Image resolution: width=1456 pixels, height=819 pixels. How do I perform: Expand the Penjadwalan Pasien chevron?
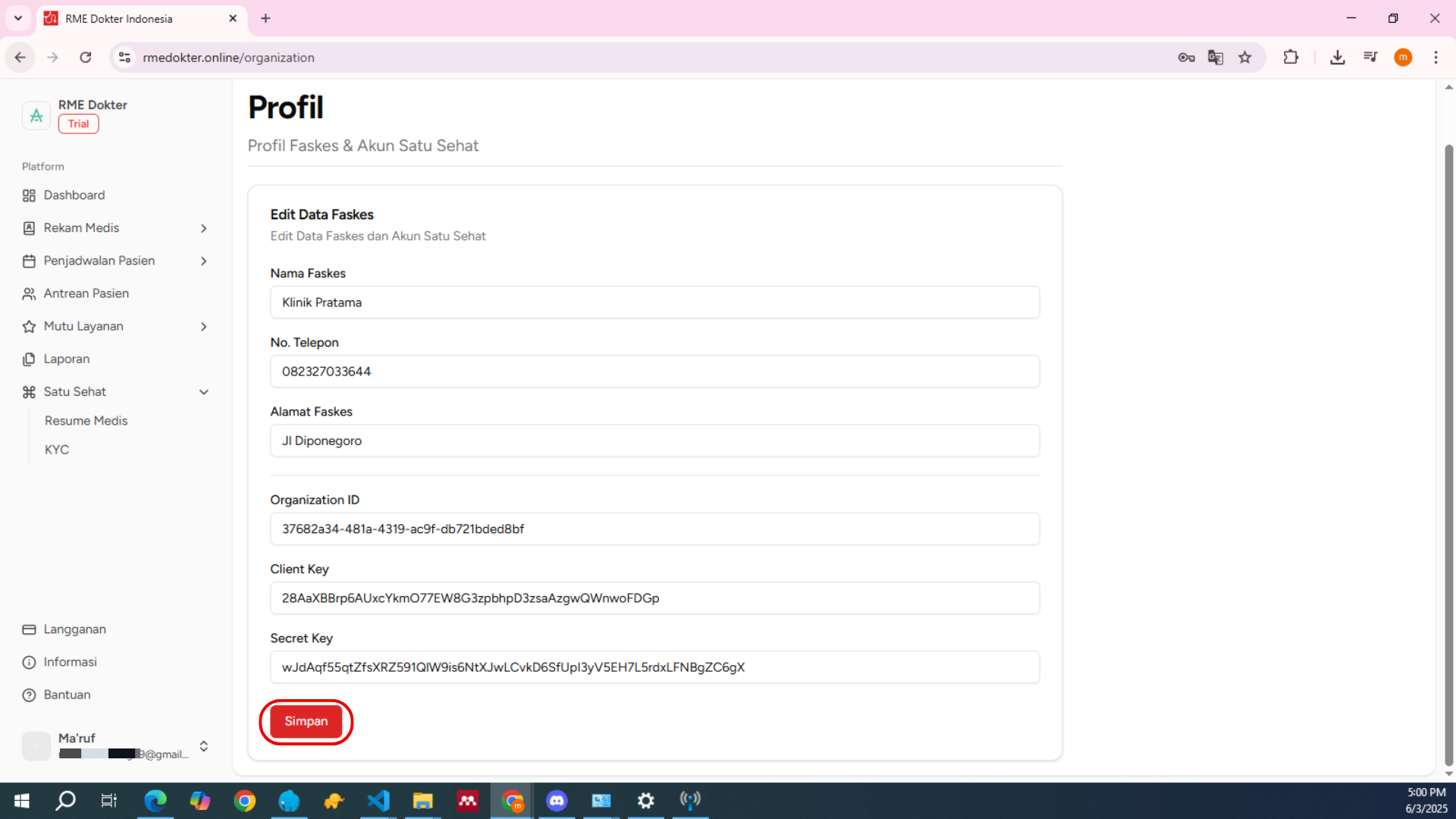click(x=203, y=261)
